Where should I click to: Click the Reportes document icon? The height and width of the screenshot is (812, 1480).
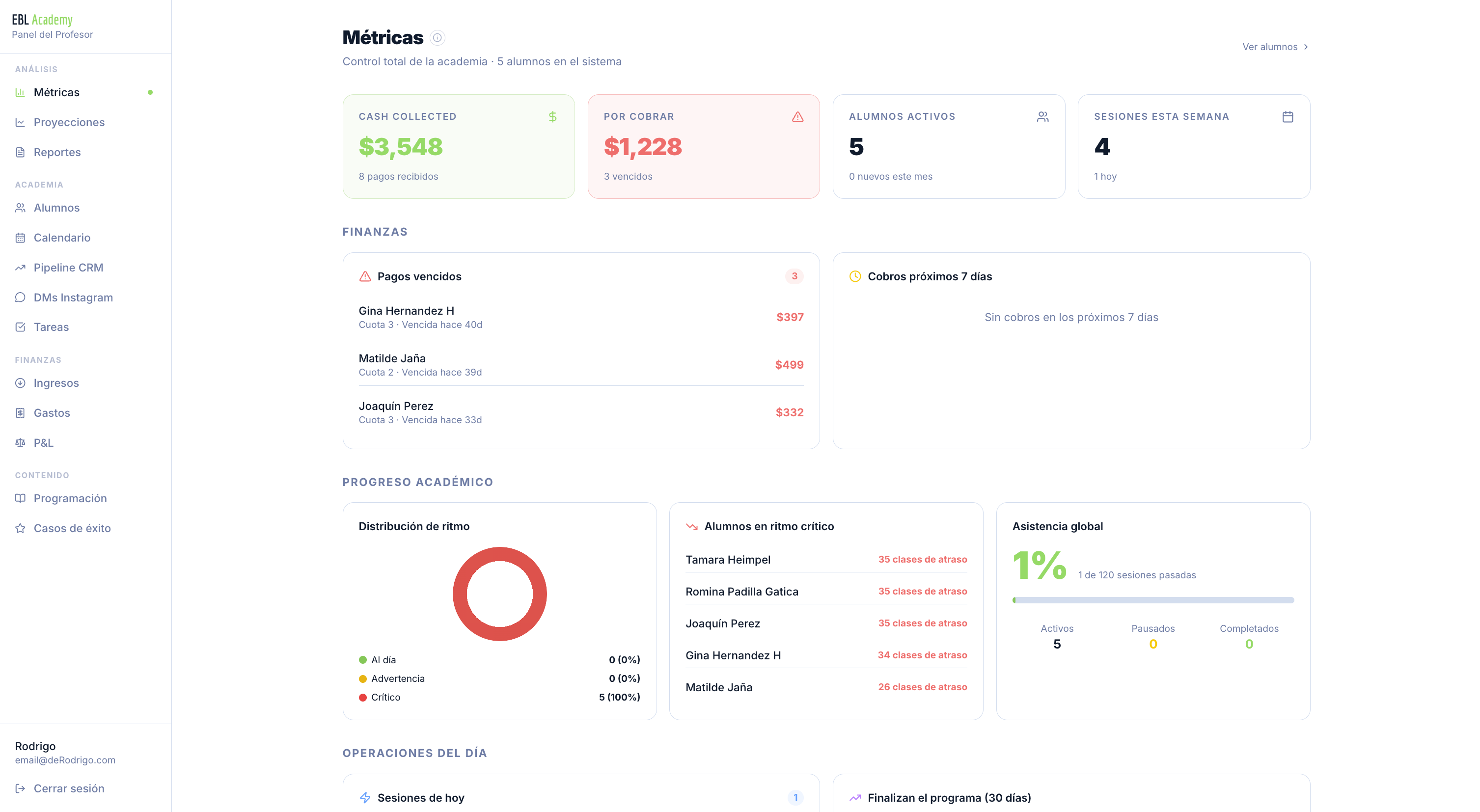(x=20, y=152)
